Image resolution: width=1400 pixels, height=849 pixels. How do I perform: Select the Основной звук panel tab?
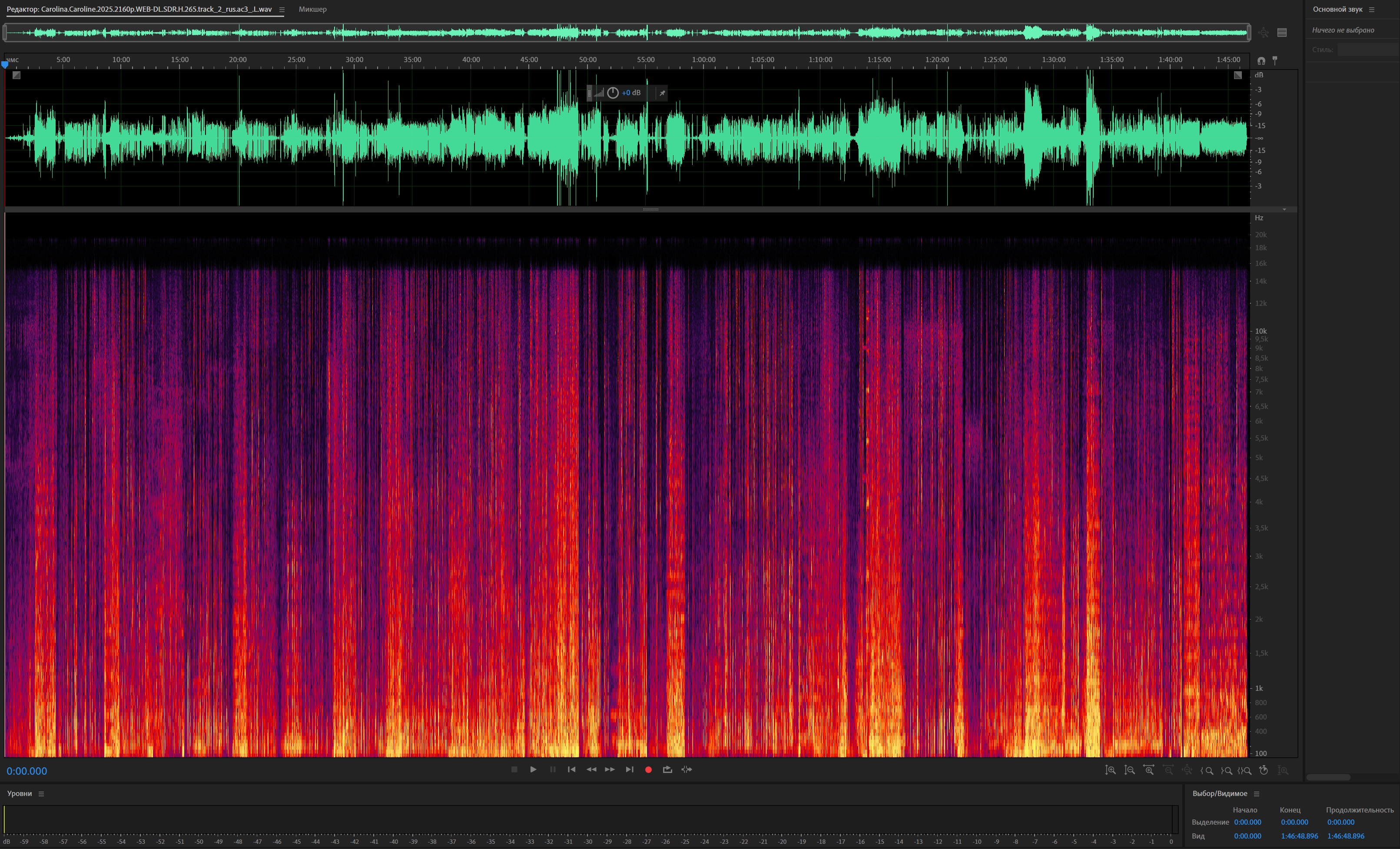[1337, 9]
